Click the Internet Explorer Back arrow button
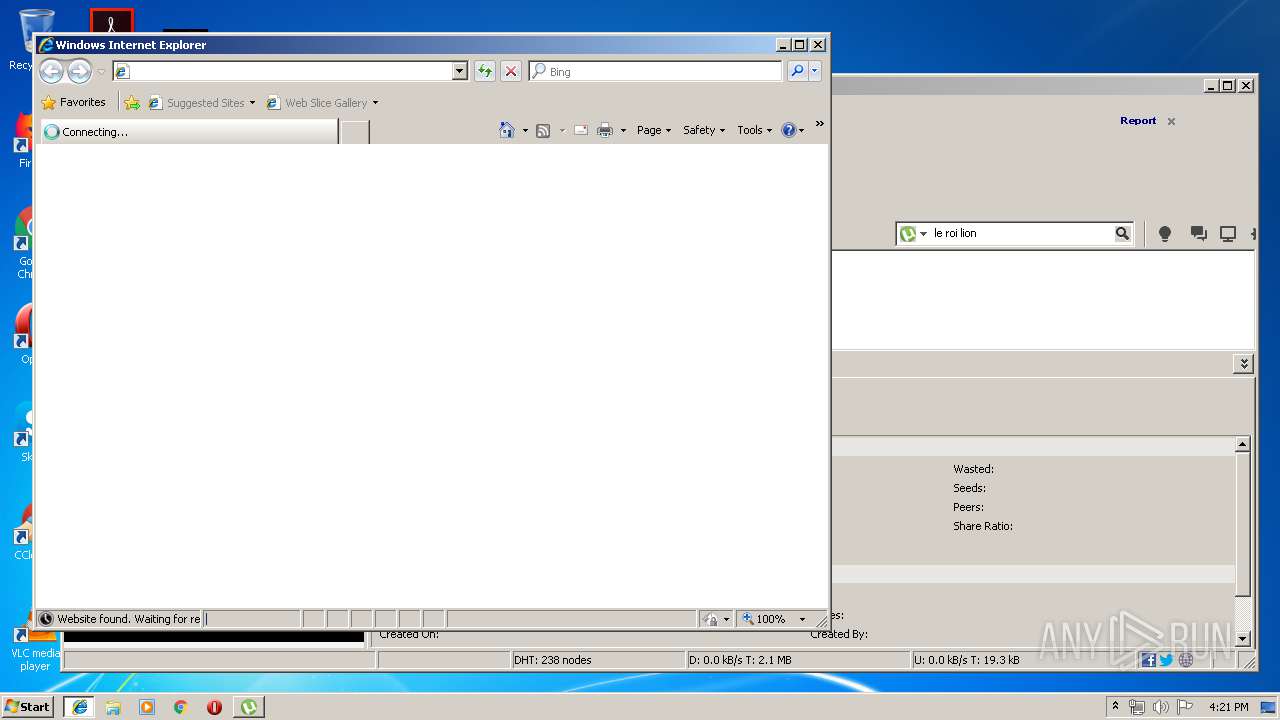The width and height of the screenshot is (1280, 720). pos(52,71)
